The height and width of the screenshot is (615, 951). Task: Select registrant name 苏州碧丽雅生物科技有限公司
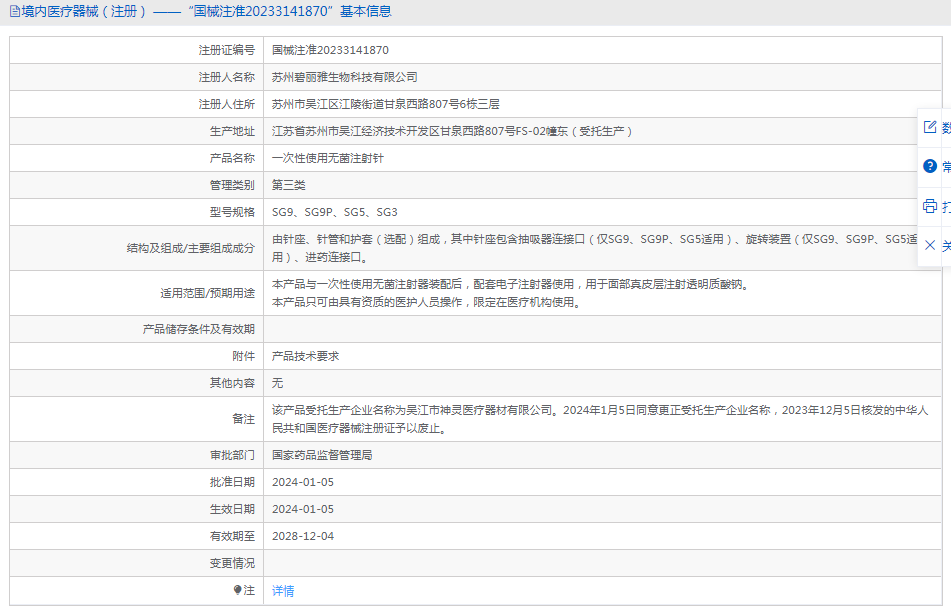point(344,77)
